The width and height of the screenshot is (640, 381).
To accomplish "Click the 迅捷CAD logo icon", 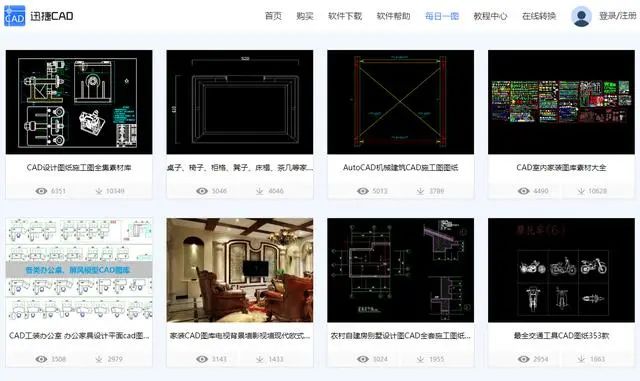I will tap(14, 16).
